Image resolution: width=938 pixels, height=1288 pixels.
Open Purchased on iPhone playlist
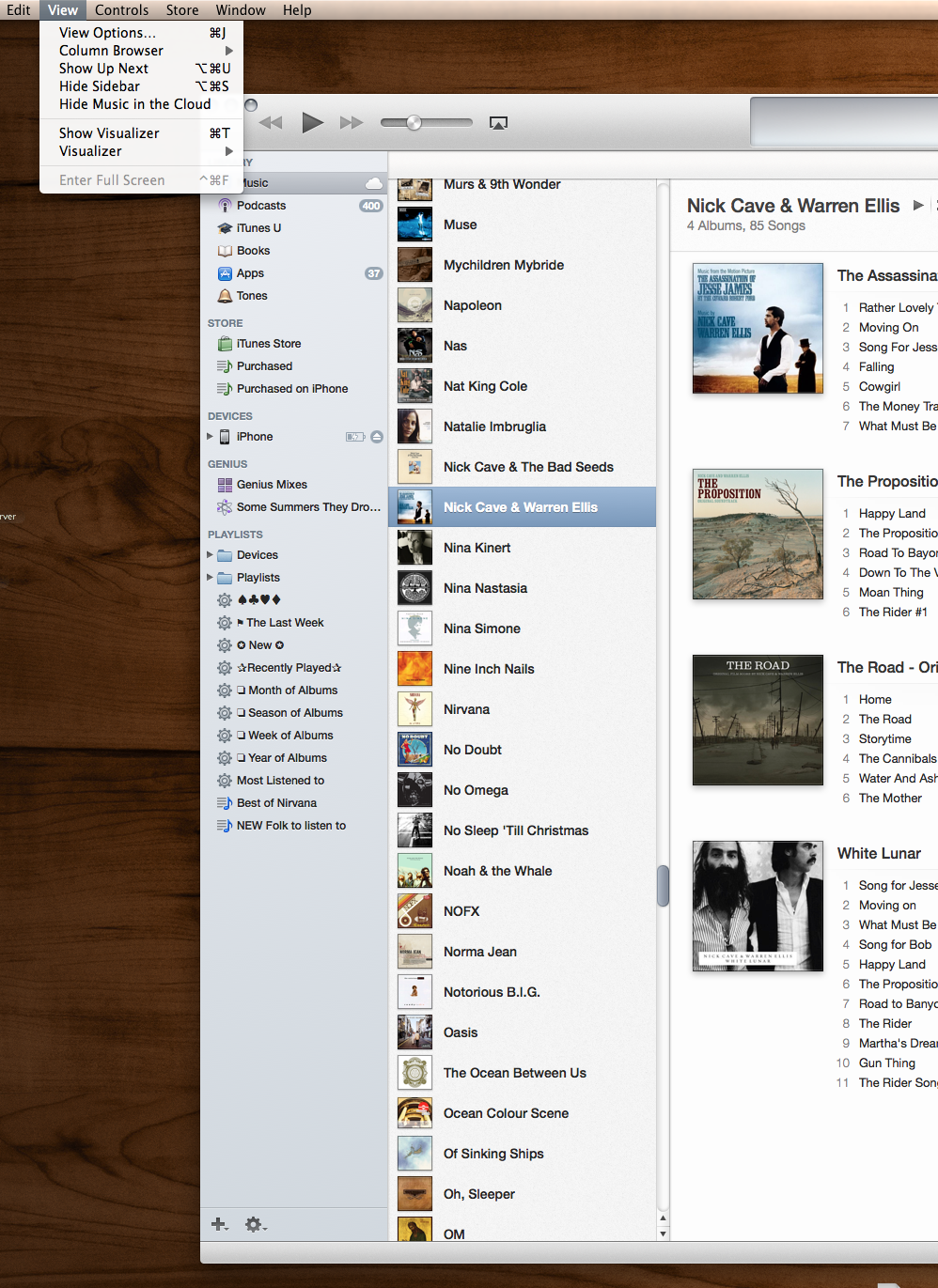[x=294, y=389]
